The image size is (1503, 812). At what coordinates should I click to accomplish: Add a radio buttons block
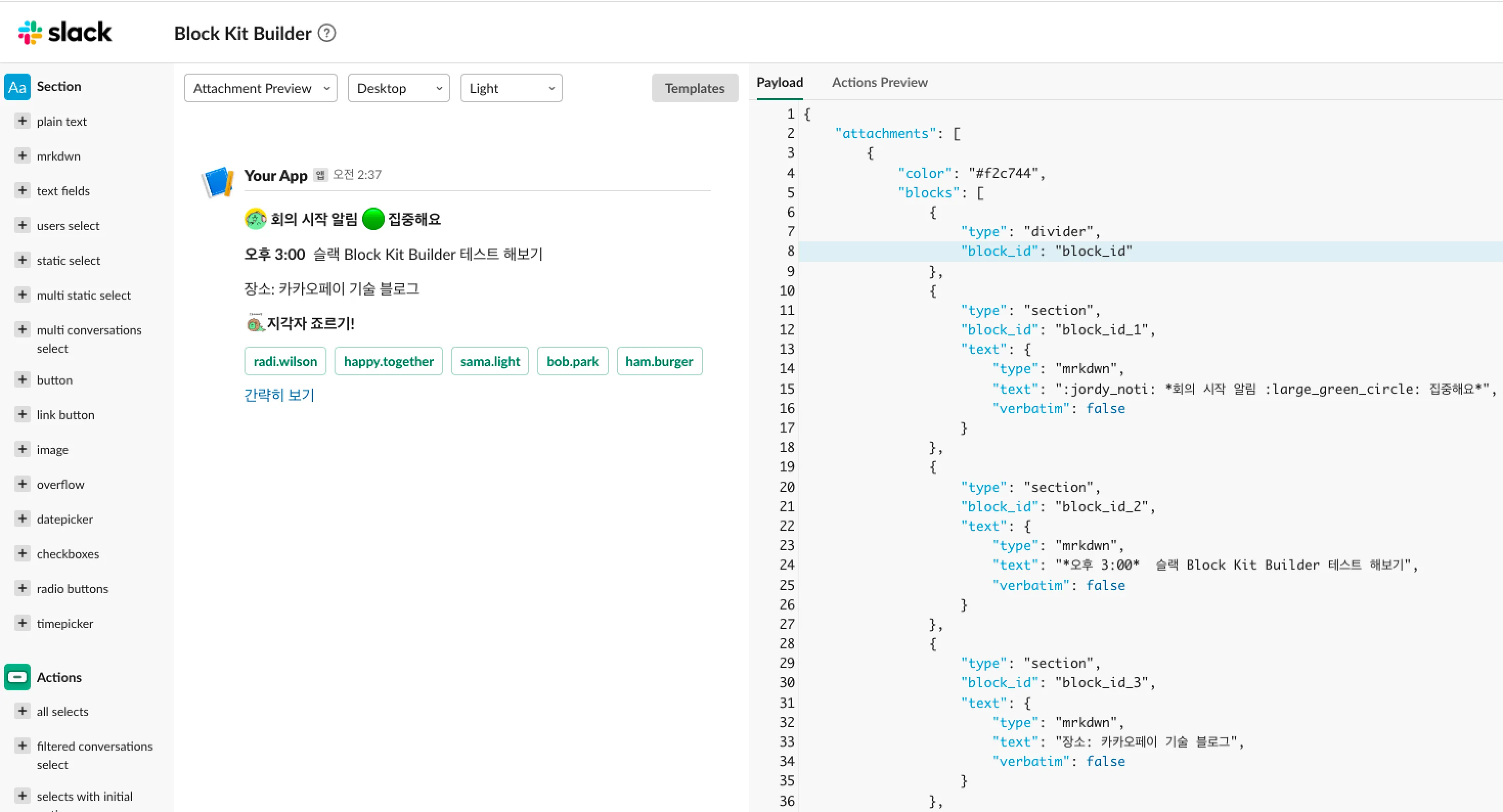[x=22, y=588]
